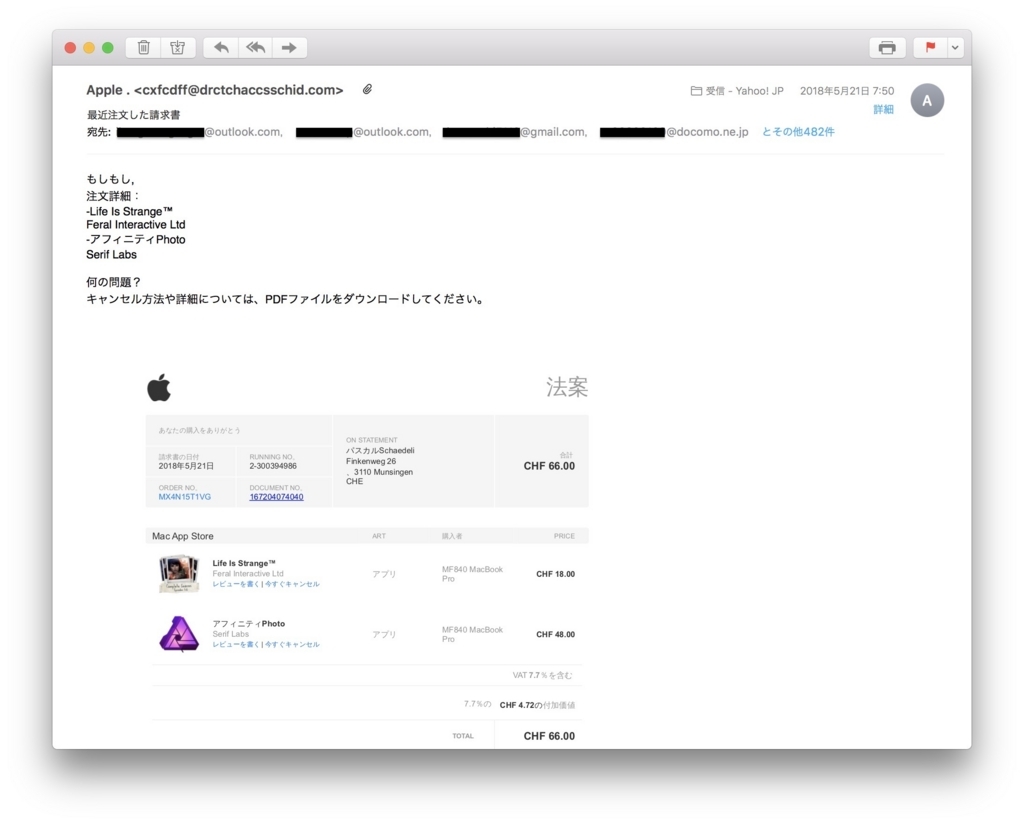Viewport: 1024px width, 824px height.
Task: Click the sender avatar circle A
Action: (927, 101)
